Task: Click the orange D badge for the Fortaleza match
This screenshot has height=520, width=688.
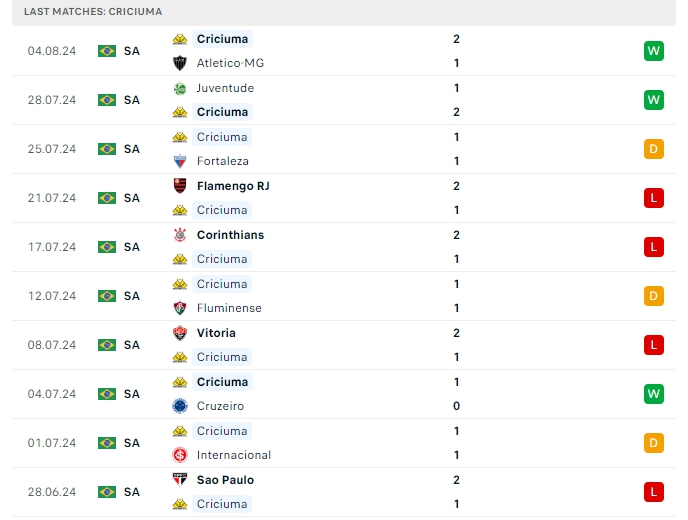Action: pyautogui.click(x=654, y=149)
